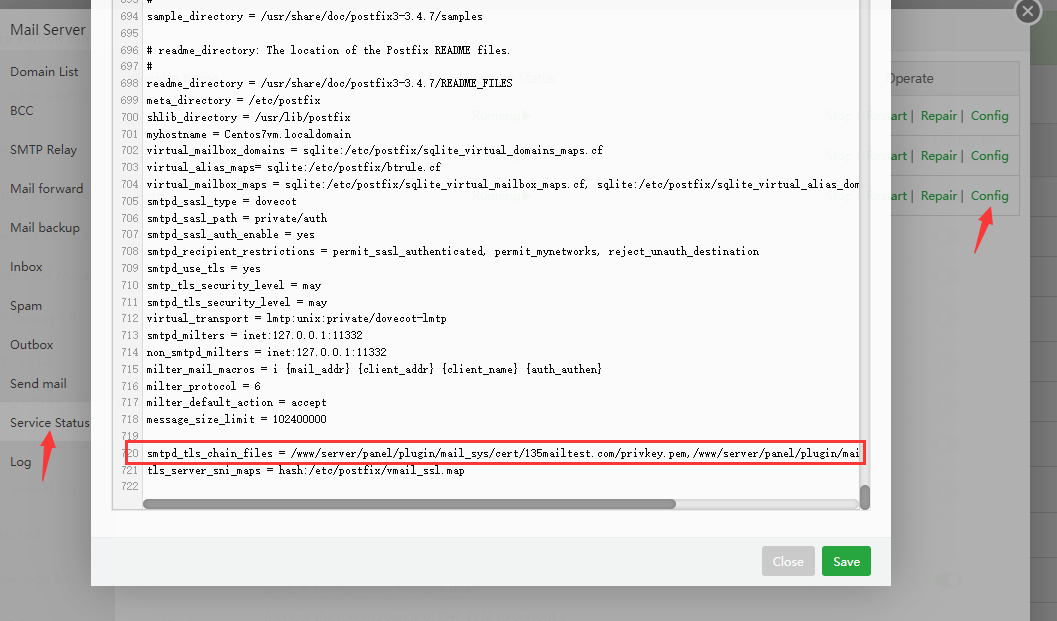Click the '# readme_directory' comment line
1057x621 pixels.
point(328,50)
